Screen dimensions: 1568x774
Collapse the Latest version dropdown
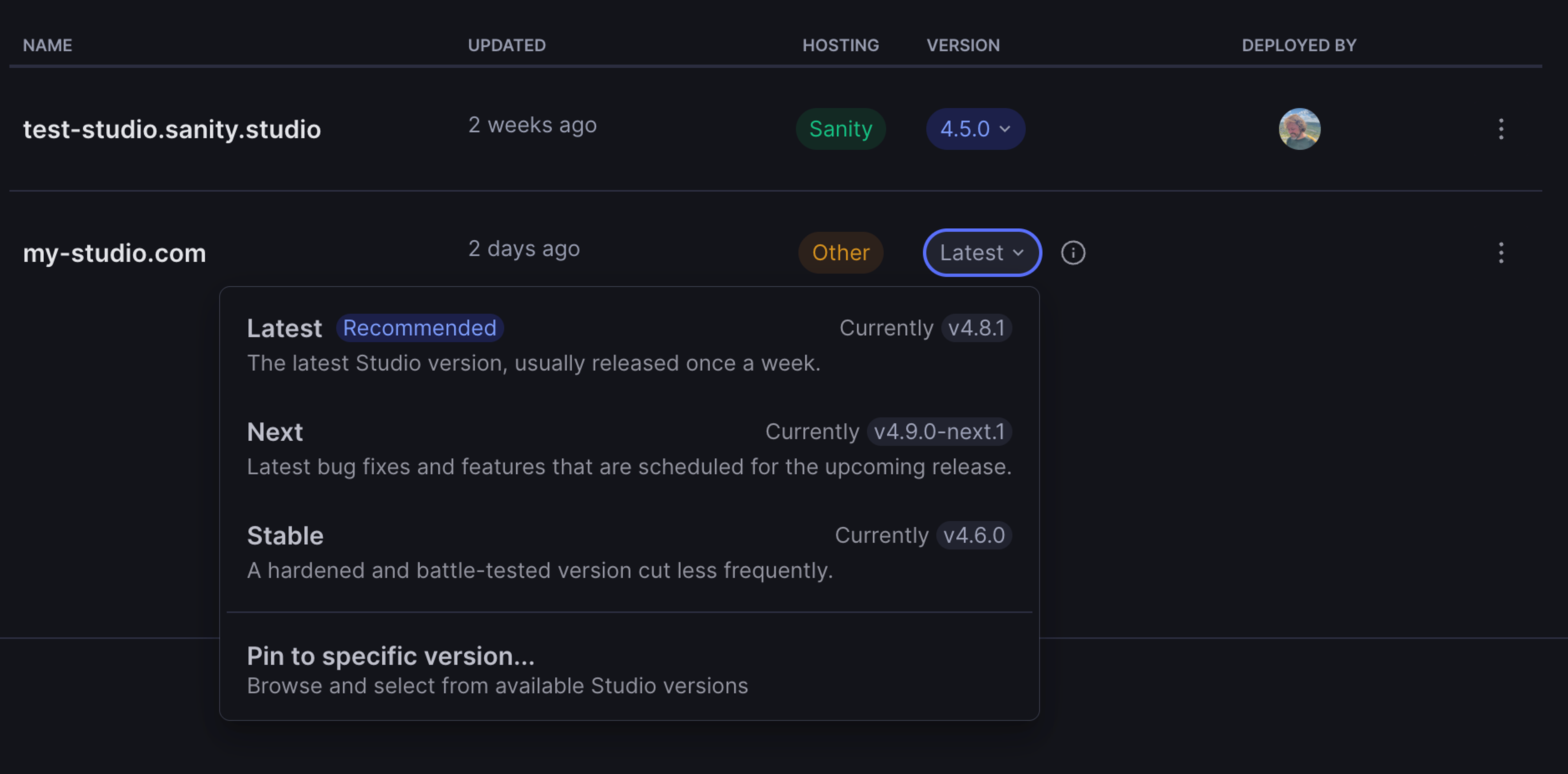click(982, 253)
